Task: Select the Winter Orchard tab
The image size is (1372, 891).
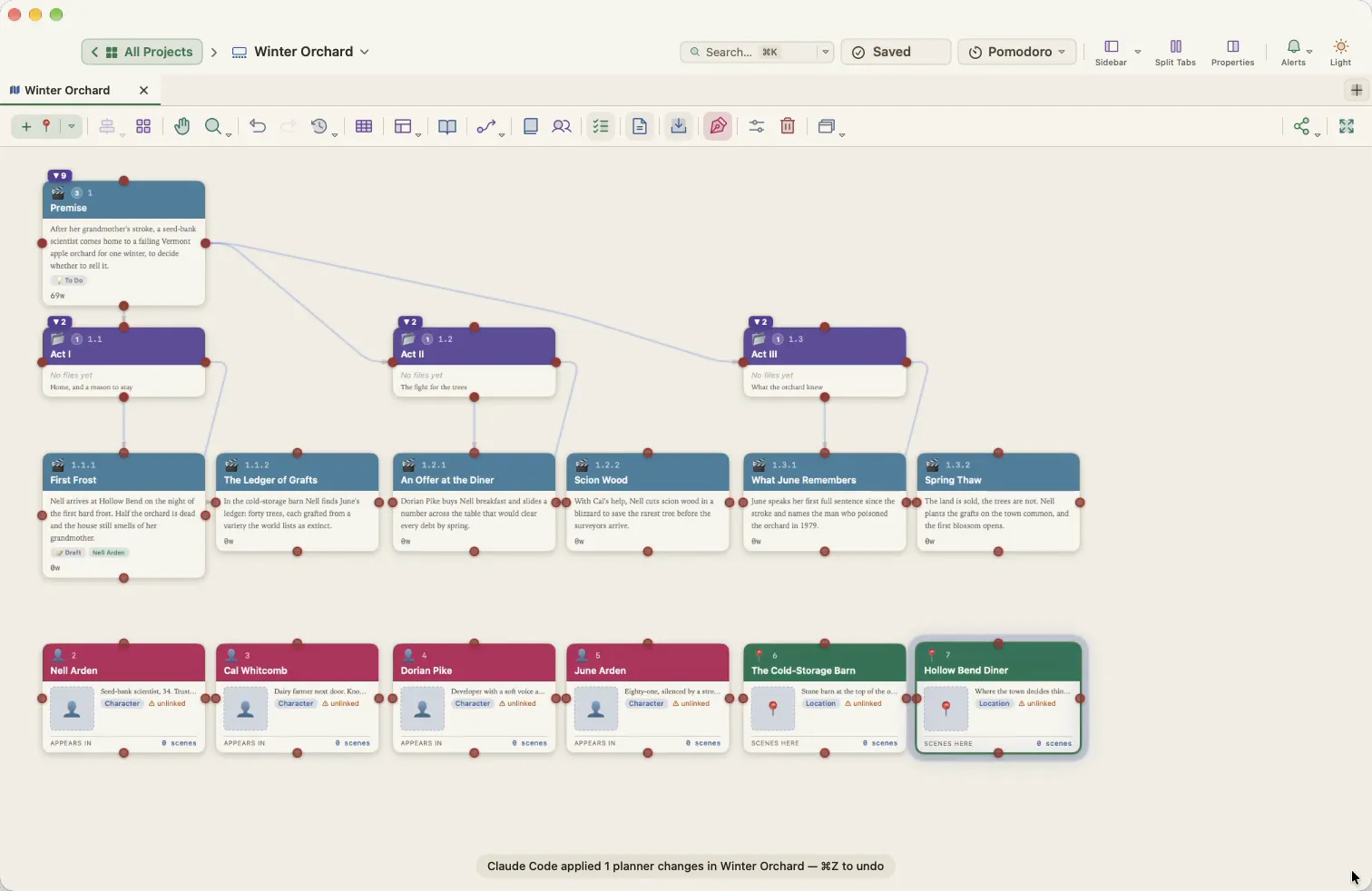Action: 67,90
